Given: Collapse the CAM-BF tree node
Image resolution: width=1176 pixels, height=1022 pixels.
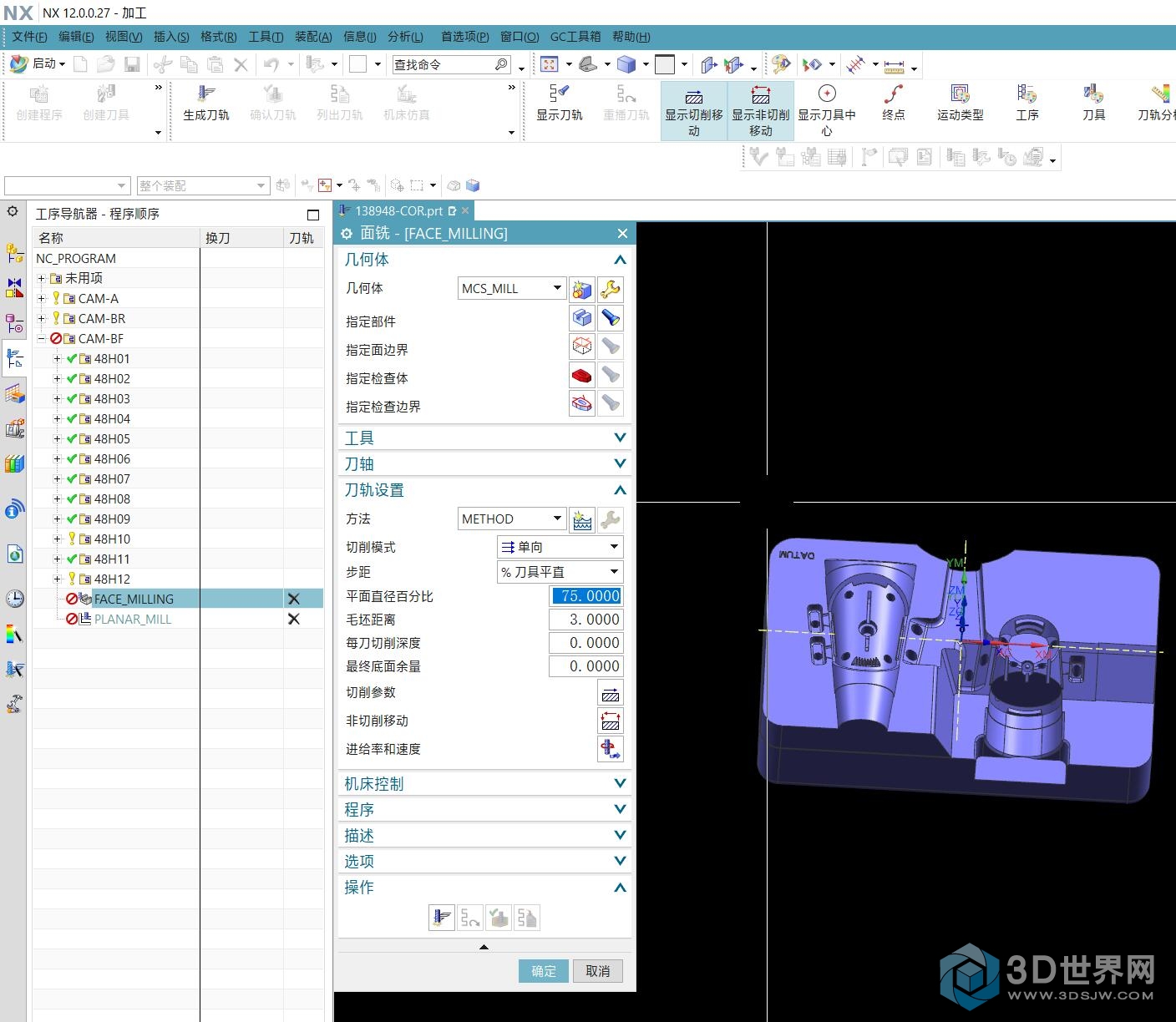Looking at the screenshot, I should [x=42, y=338].
